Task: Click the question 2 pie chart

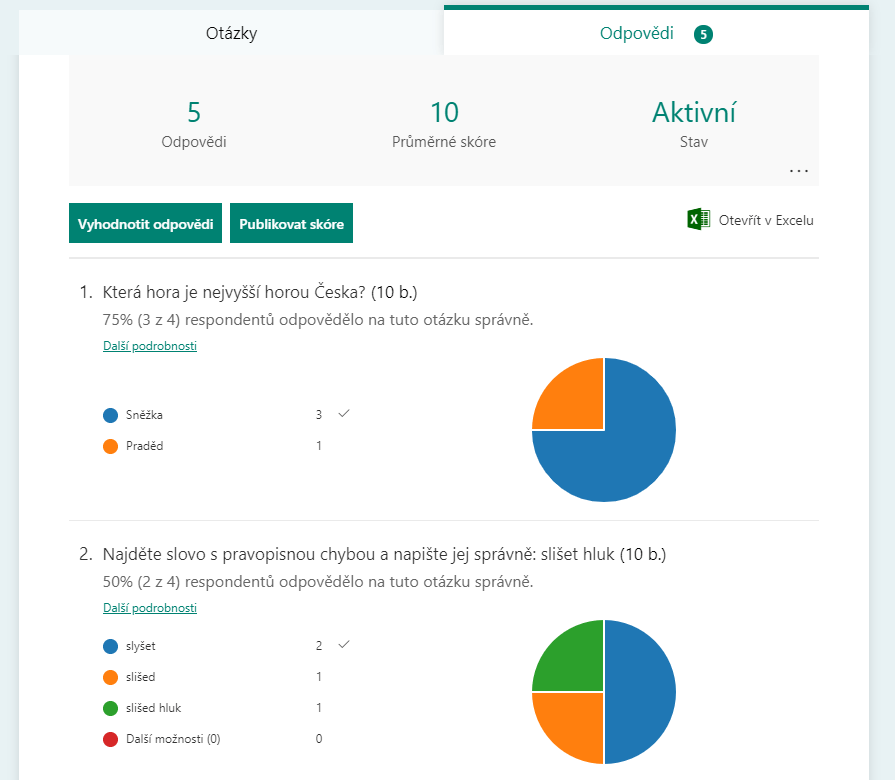Action: (x=604, y=692)
